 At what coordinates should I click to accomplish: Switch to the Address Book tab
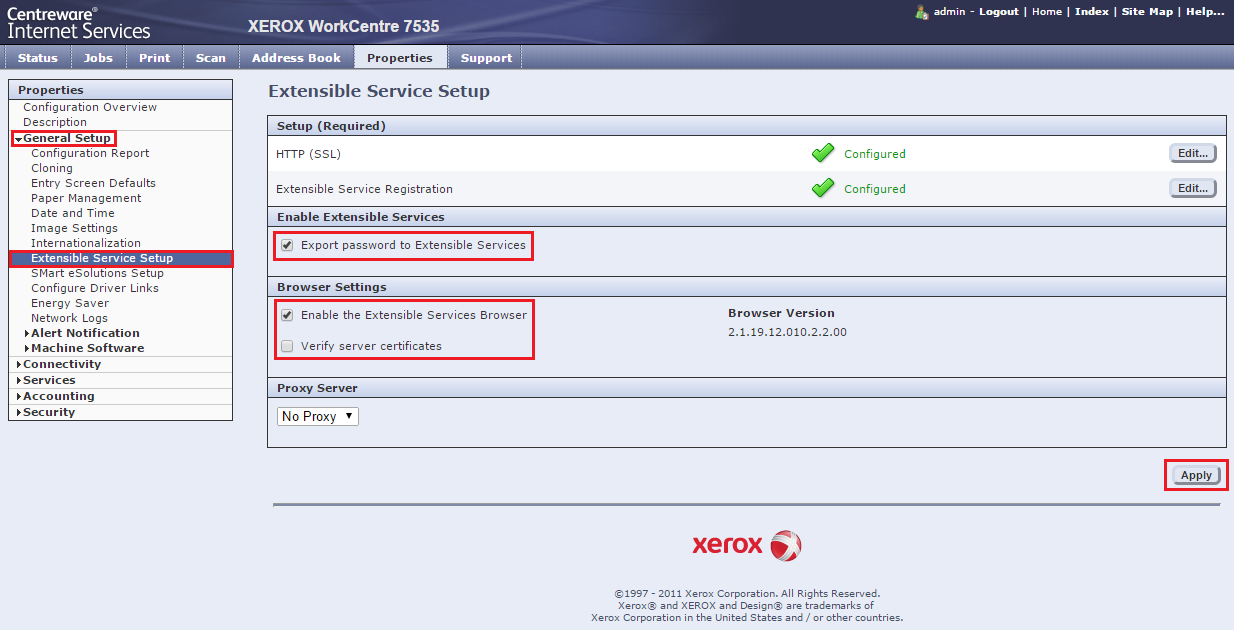296,58
